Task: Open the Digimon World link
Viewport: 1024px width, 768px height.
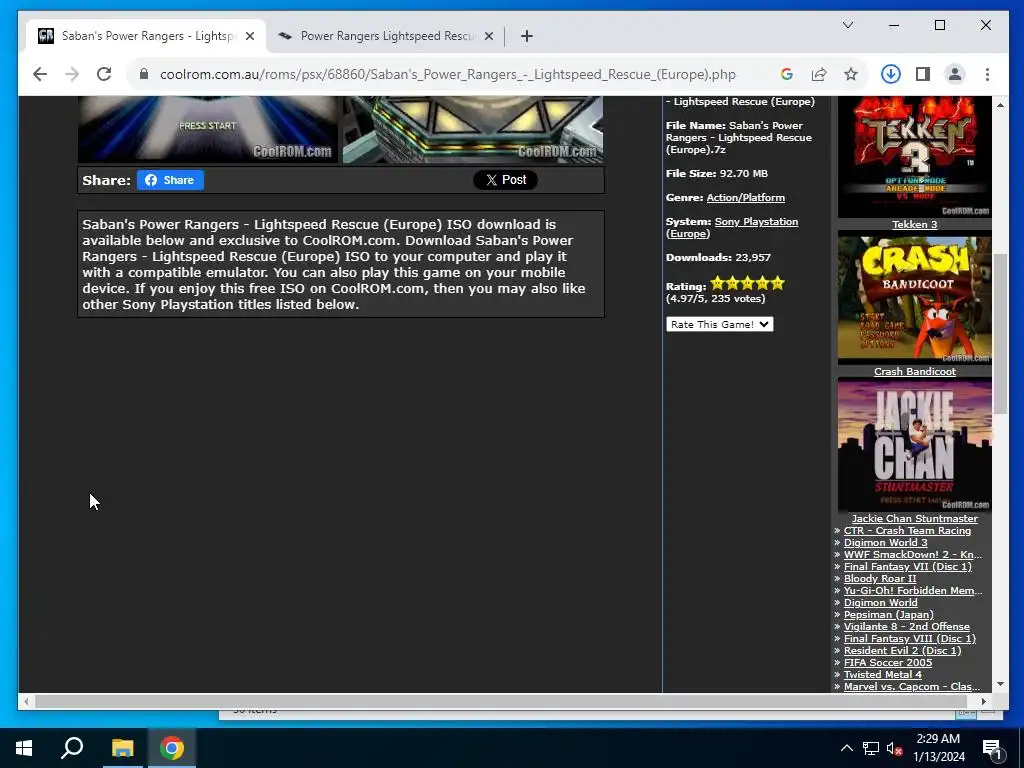Action: pyautogui.click(x=880, y=603)
